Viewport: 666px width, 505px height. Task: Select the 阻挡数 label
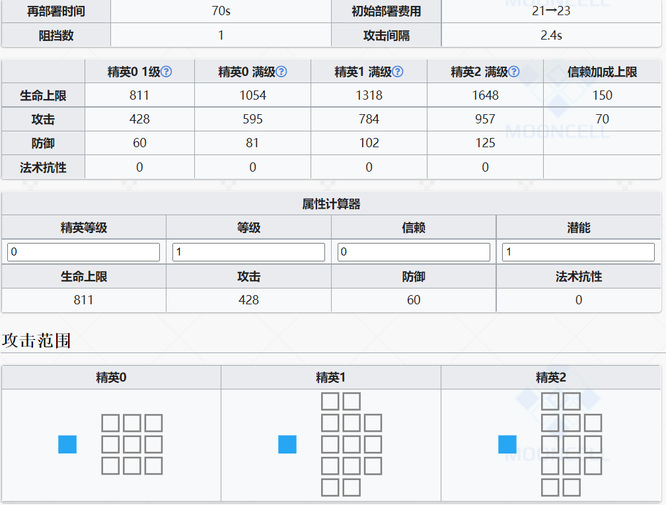click(56, 36)
